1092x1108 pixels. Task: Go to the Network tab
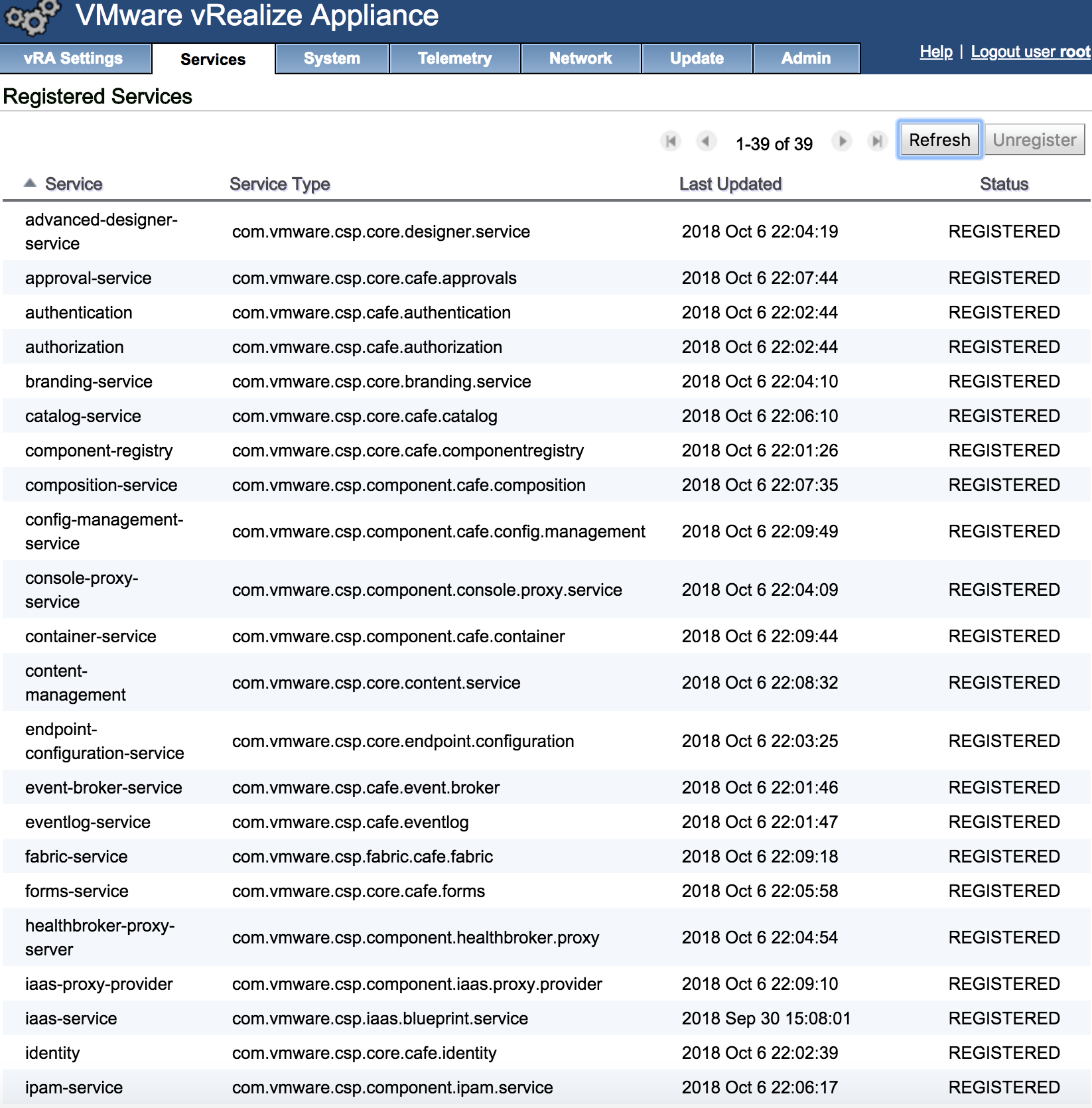[x=580, y=58]
